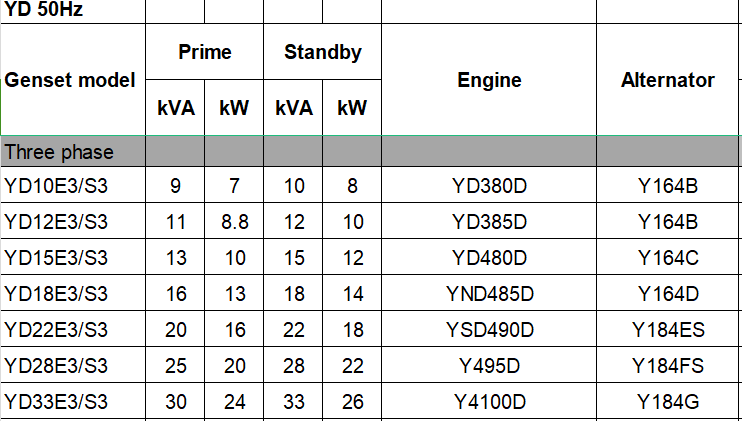Select the Y4100D engine cell
This screenshot has height=421, width=742.
pos(489,401)
